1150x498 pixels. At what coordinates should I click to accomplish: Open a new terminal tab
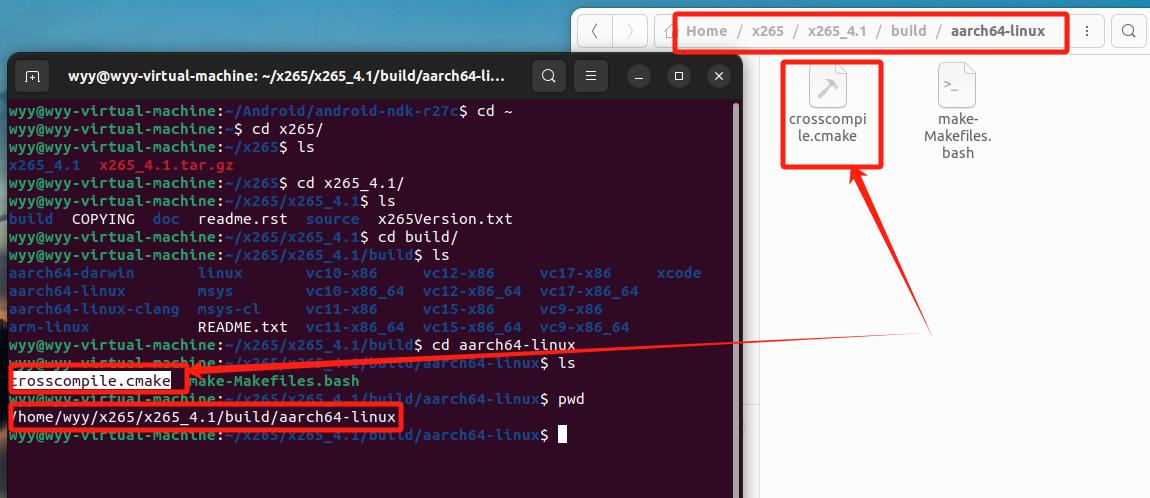pos(32,76)
